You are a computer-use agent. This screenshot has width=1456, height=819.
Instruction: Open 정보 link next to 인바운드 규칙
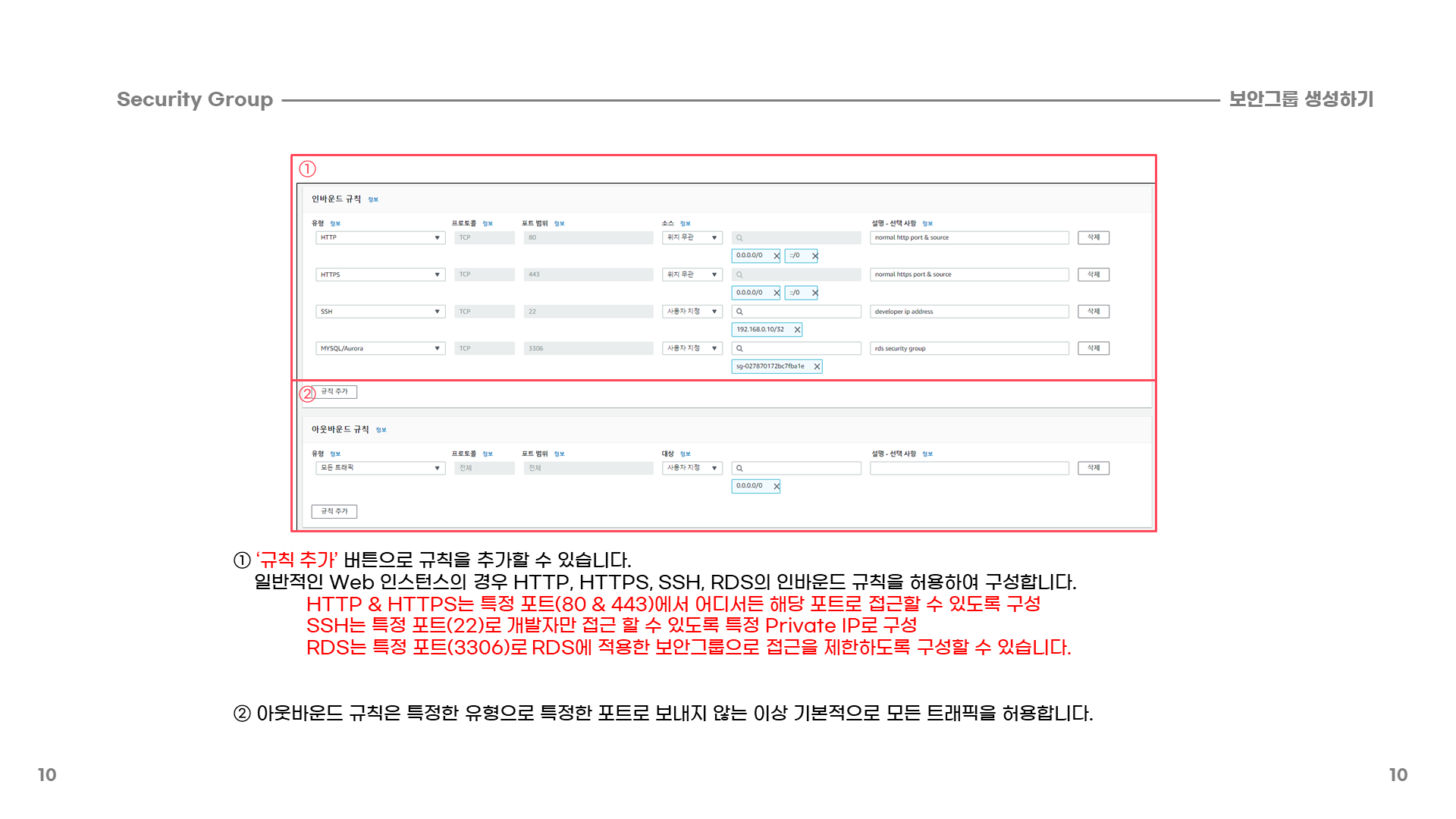(373, 200)
